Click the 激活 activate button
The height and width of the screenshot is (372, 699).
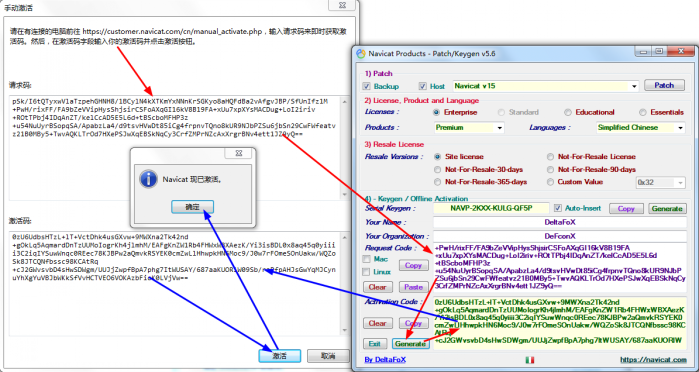(280, 356)
